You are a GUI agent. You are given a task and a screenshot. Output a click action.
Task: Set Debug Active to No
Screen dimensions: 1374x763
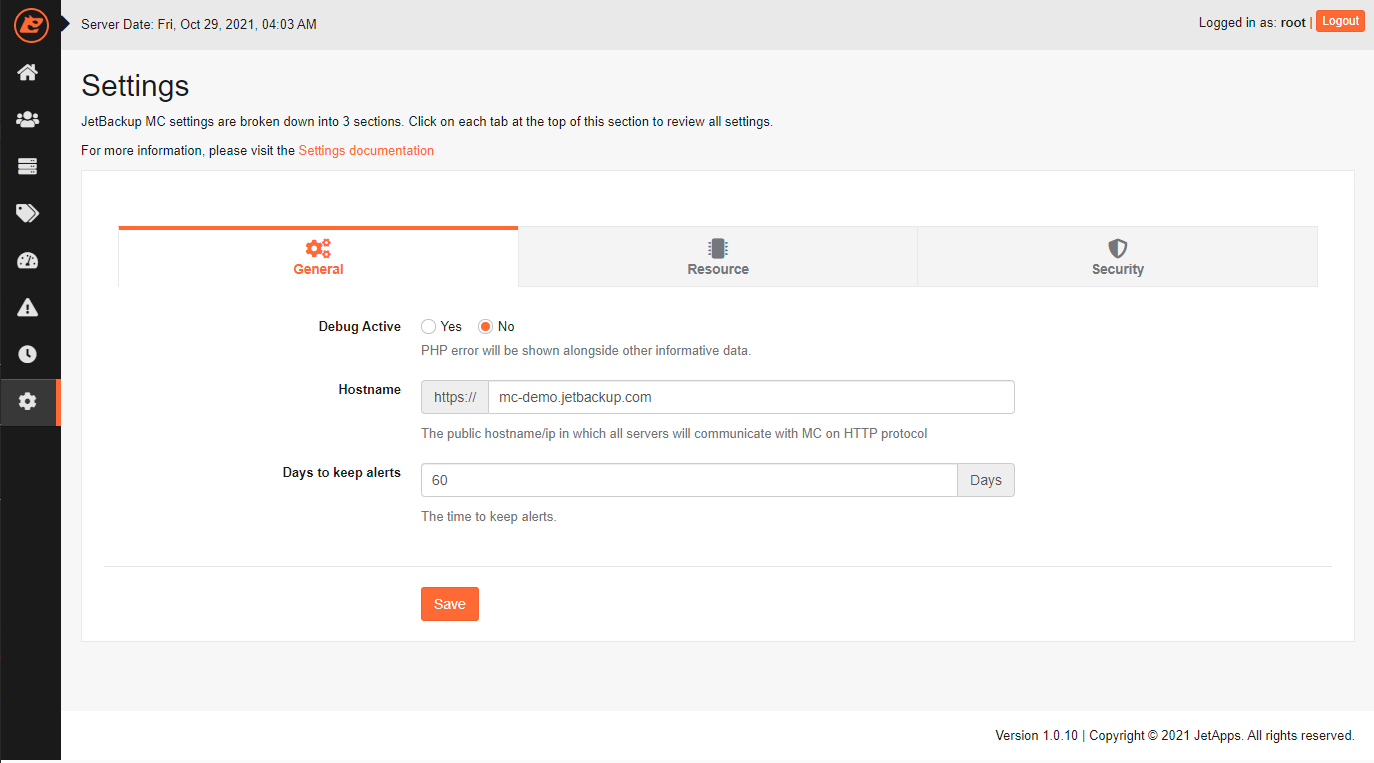click(486, 327)
